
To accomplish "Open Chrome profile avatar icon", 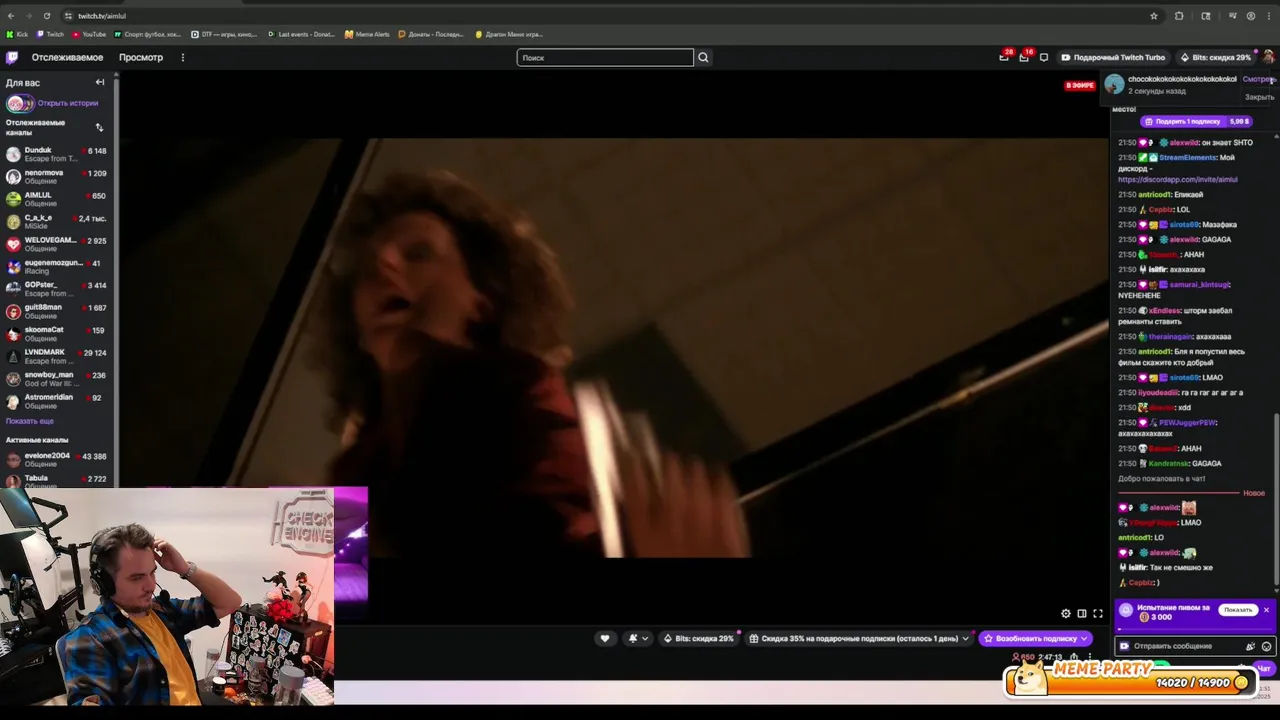I will [1251, 16].
